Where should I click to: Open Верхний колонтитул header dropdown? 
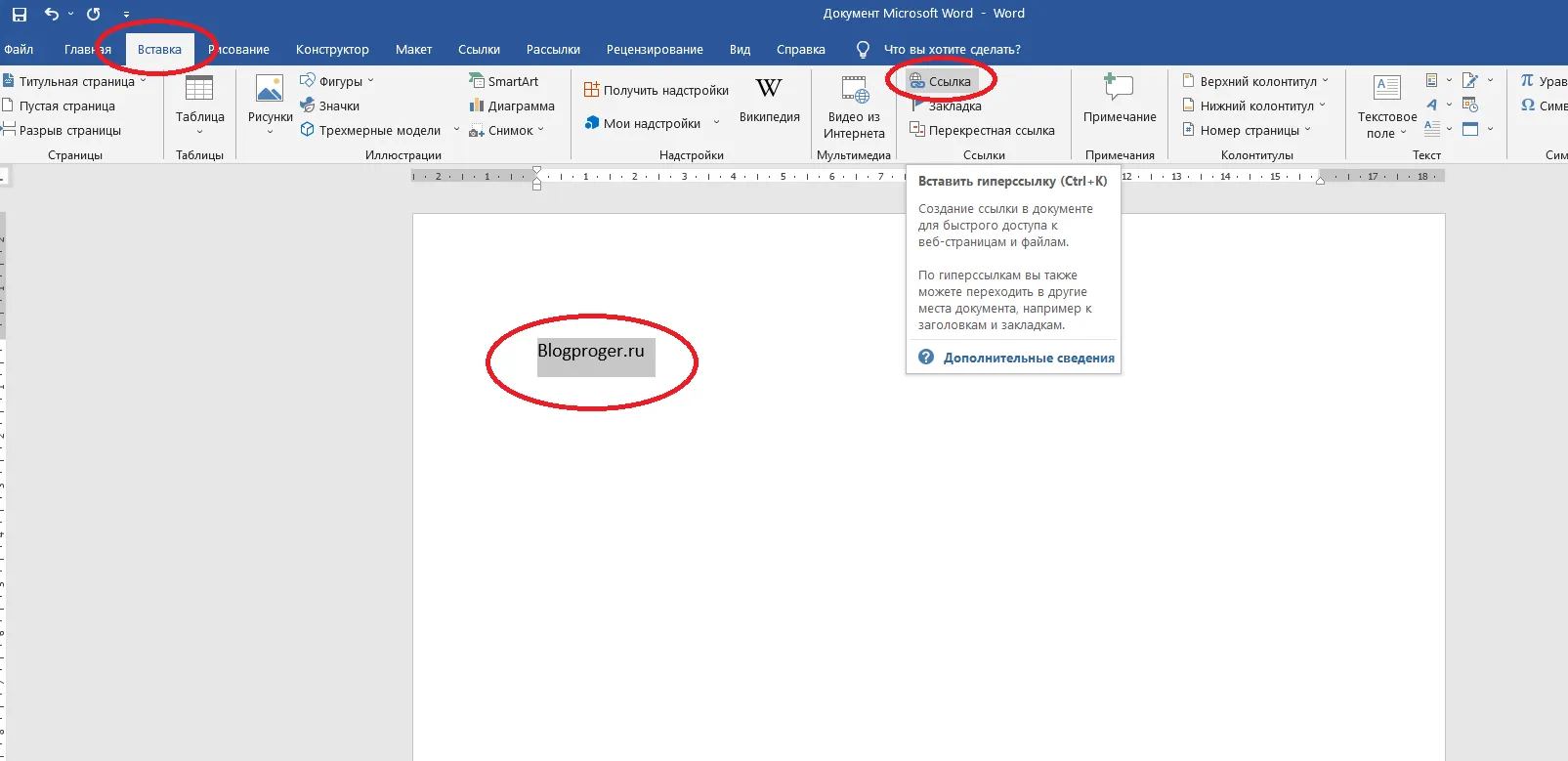(x=1325, y=81)
